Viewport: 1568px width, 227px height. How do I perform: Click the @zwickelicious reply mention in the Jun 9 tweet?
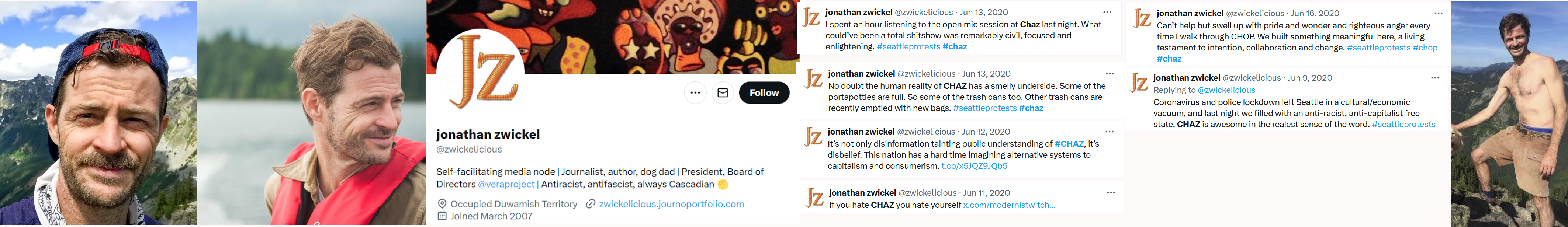pyautogui.click(x=1226, y=90)
